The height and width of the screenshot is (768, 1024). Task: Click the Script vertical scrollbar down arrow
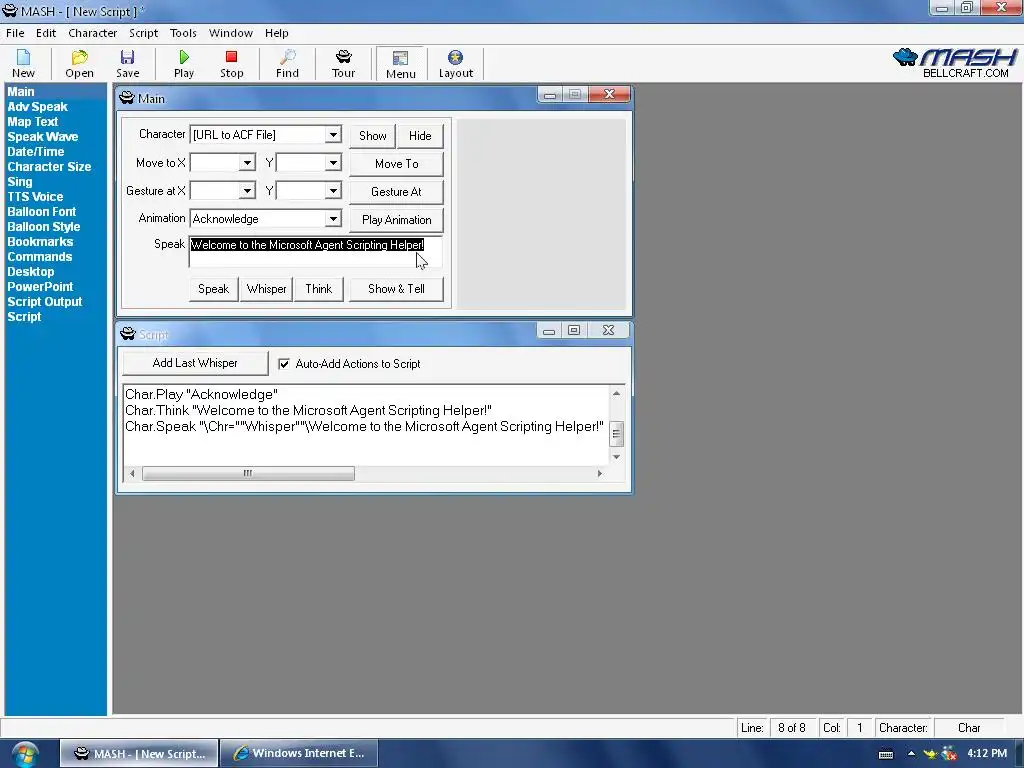click(x=616, y=456)
